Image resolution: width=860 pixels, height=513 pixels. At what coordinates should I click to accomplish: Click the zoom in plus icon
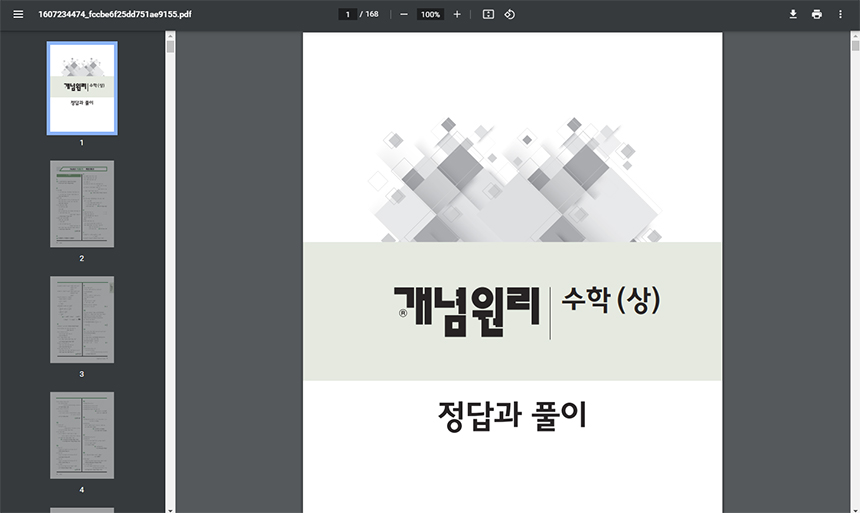457,14
